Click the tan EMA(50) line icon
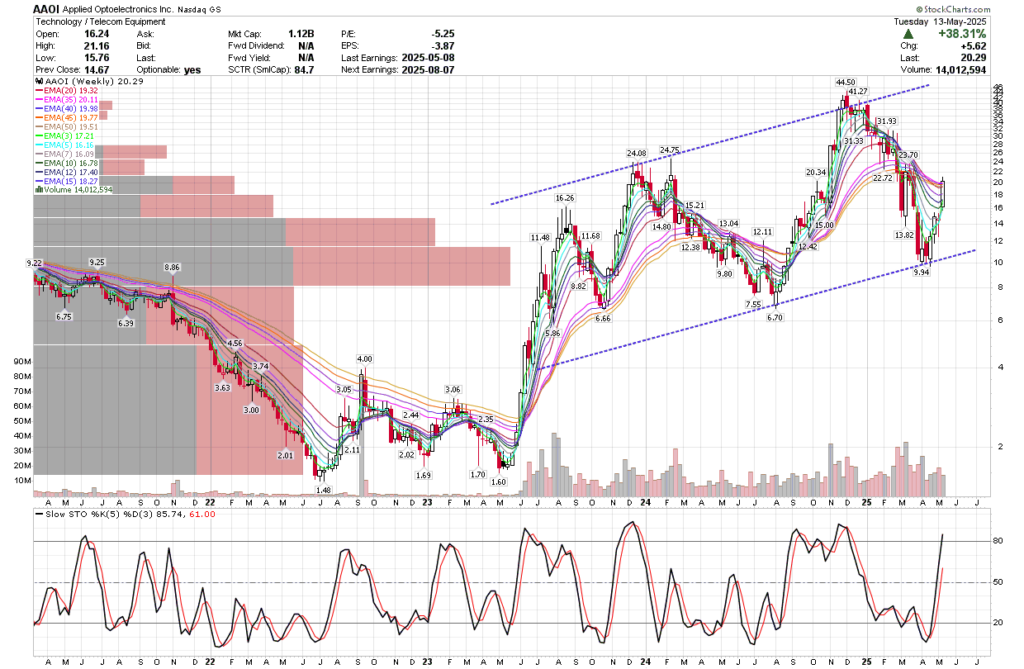The width and height of the screenshot is (1024, 669). (39, 127)
